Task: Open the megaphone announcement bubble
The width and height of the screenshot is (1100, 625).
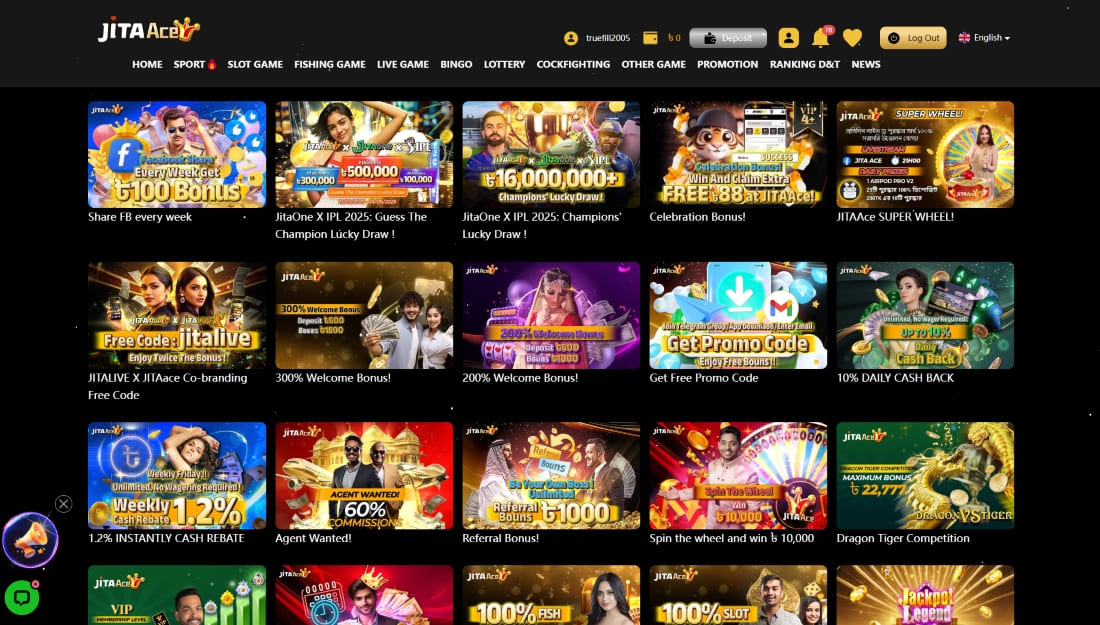Action: (x=30, y=540)
